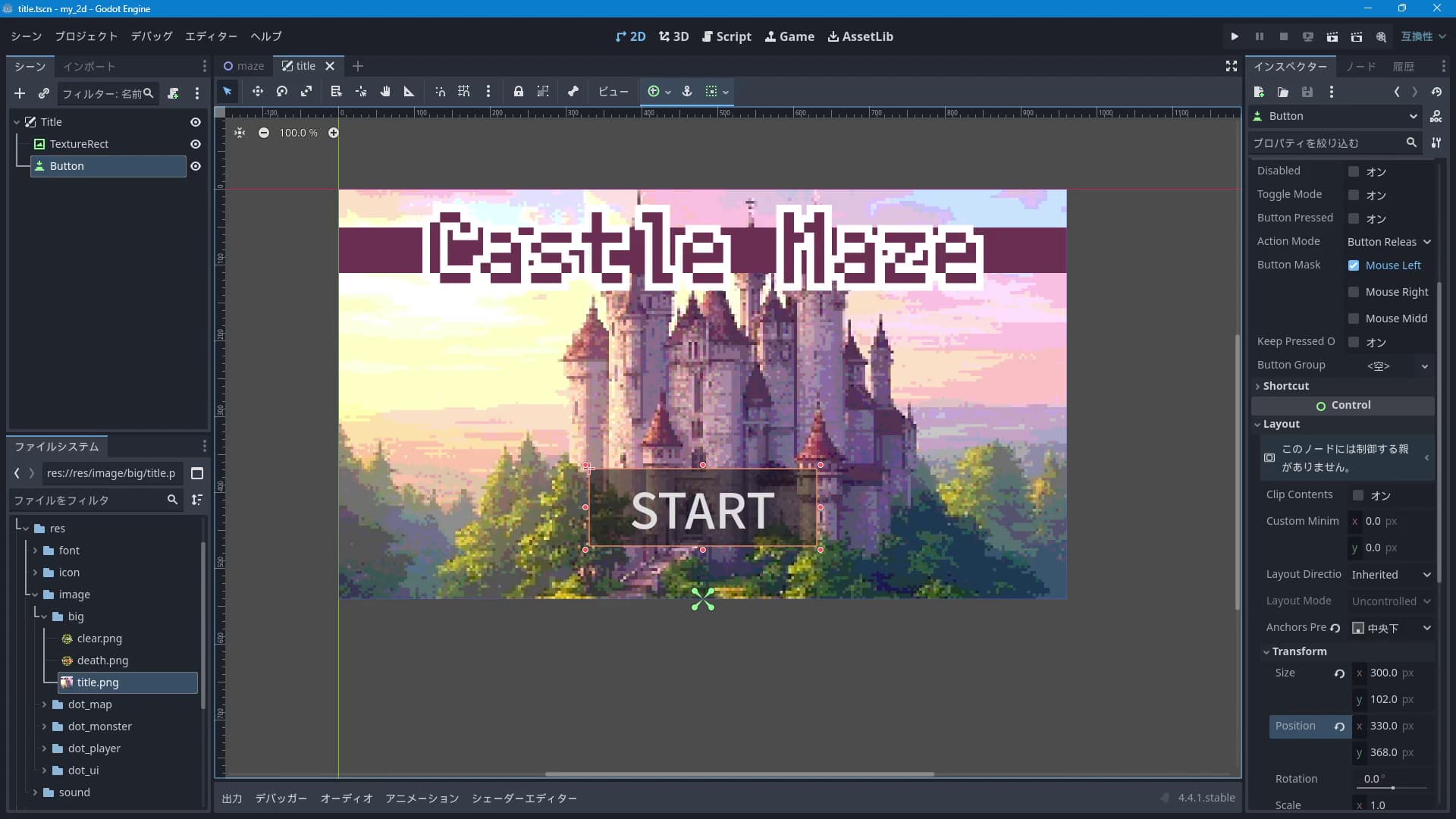Screen dimensions: 1456x819
Task: Select the Ruler Mode tool
Action: click(x=409, y=92)
